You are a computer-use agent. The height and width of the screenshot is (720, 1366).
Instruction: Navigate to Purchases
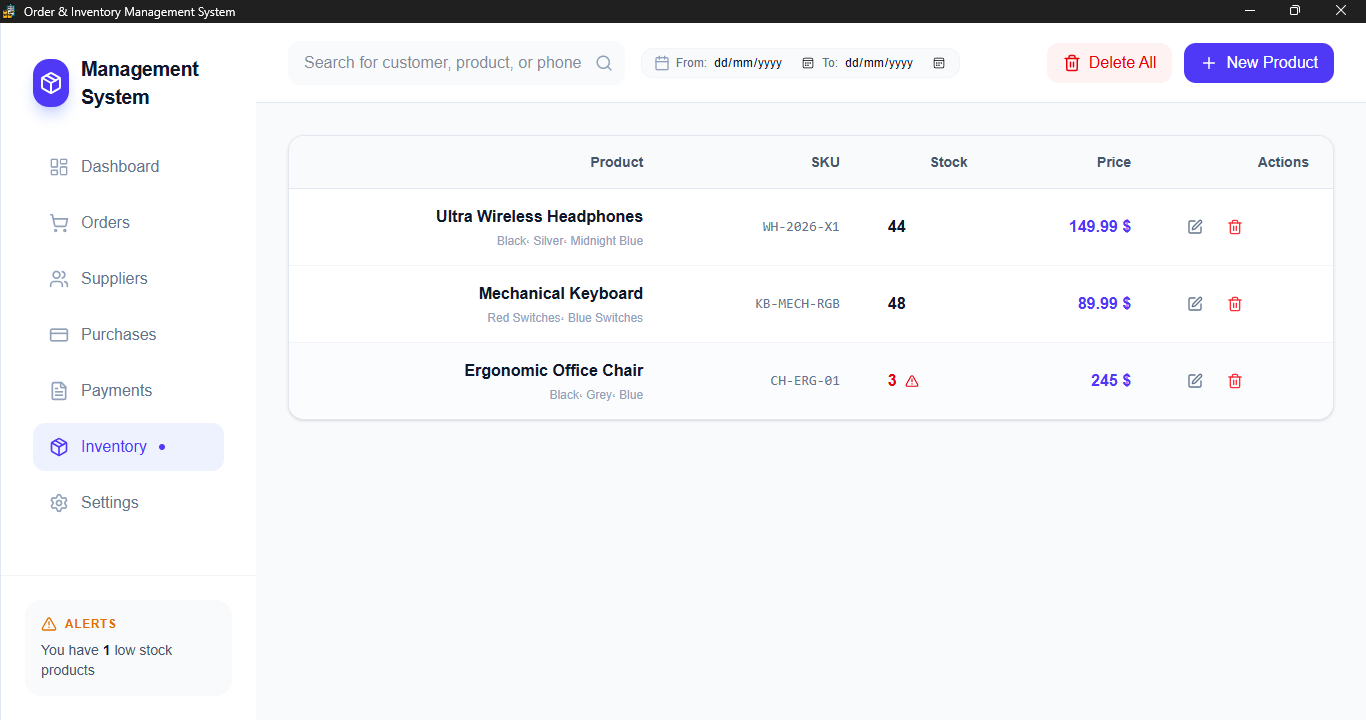pos(128,335)
